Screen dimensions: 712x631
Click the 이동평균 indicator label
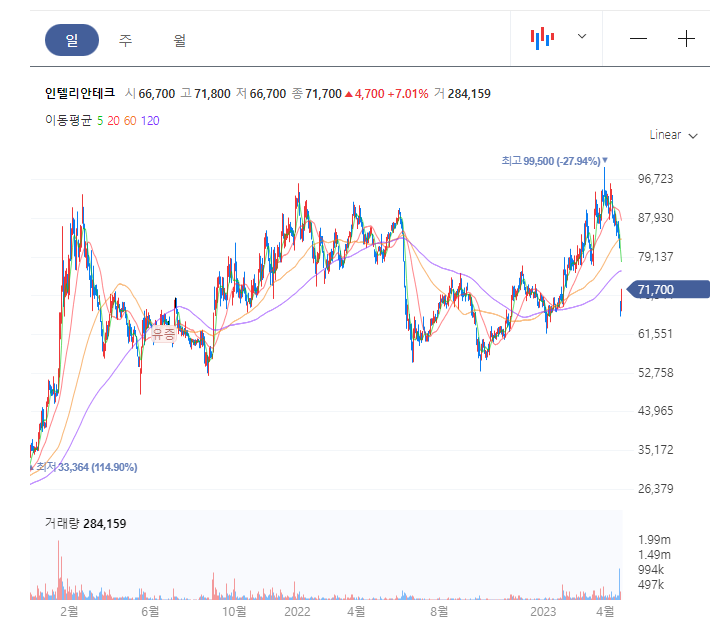tap(68, 120)
